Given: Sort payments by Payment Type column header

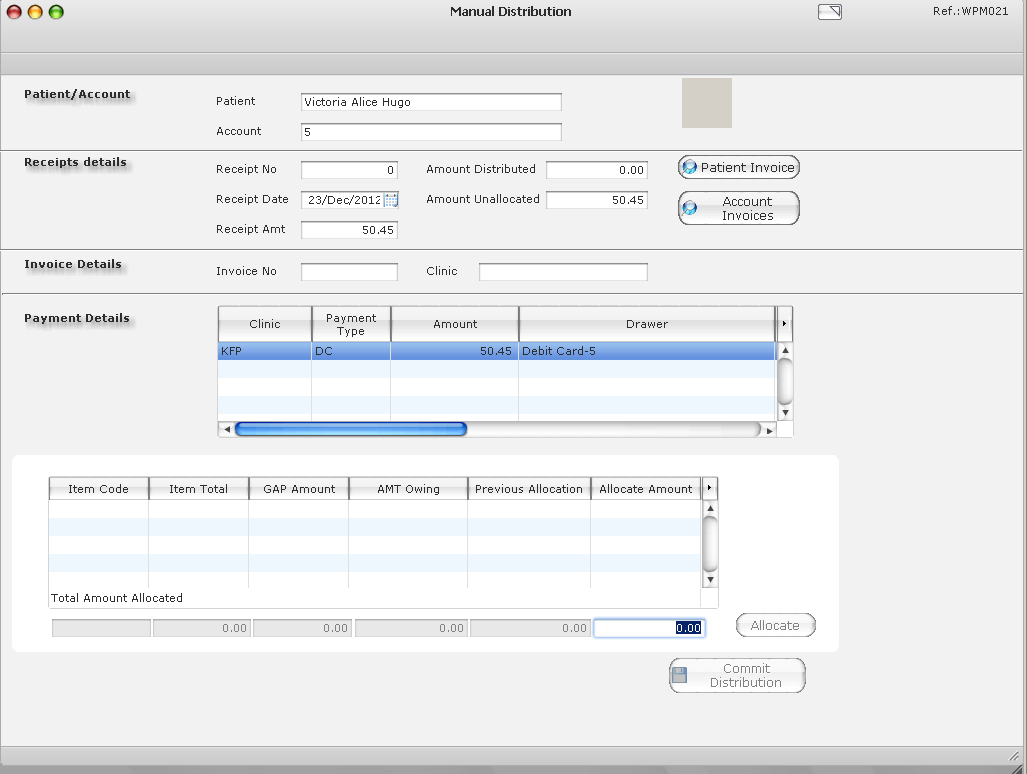Looking at the screenshot, I should pos(351,324).
